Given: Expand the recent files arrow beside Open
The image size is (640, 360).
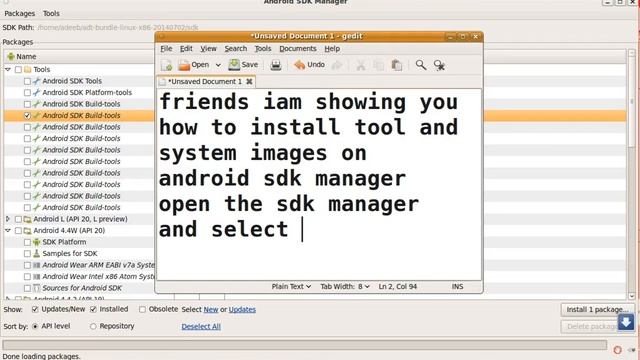Looking at the screenshot, I should point(218,65).
